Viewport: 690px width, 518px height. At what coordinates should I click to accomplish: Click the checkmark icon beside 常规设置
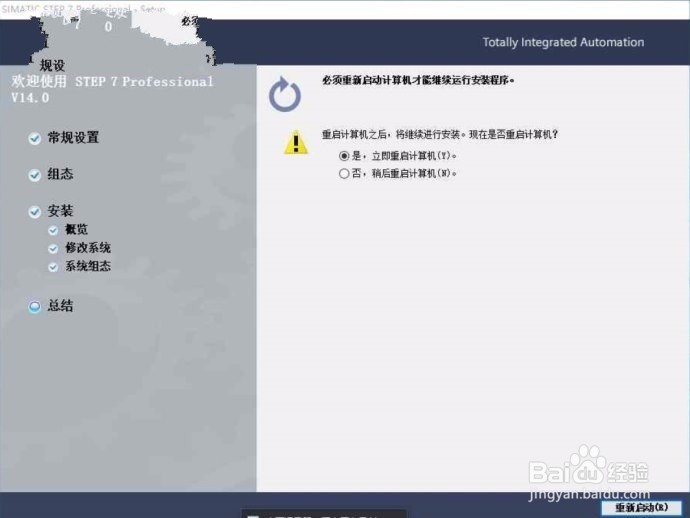(x=35, y=139)
